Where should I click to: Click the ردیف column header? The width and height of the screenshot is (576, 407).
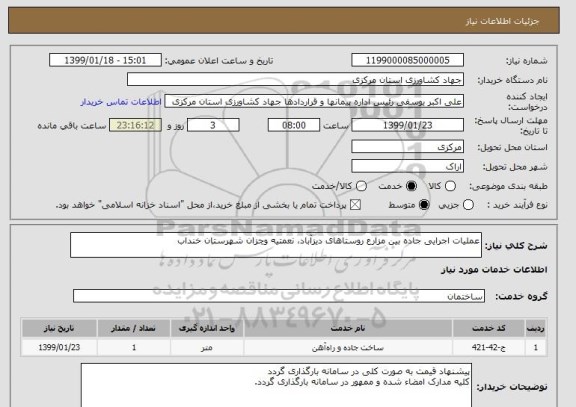[536, 328]
